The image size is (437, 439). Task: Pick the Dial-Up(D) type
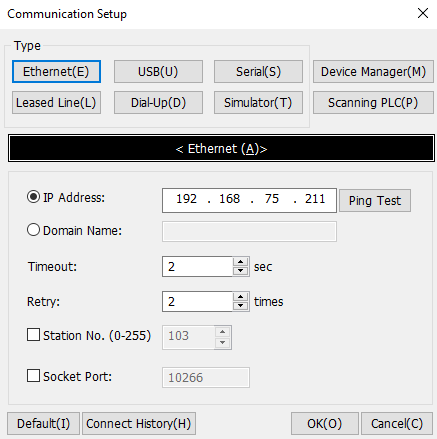[x=158, y=103]
